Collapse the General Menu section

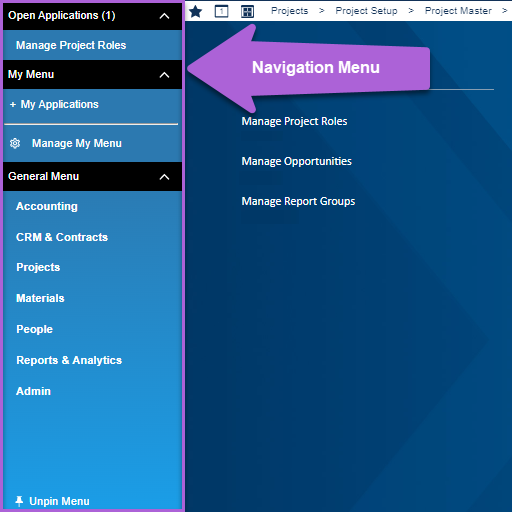click(x=164, y=177)
